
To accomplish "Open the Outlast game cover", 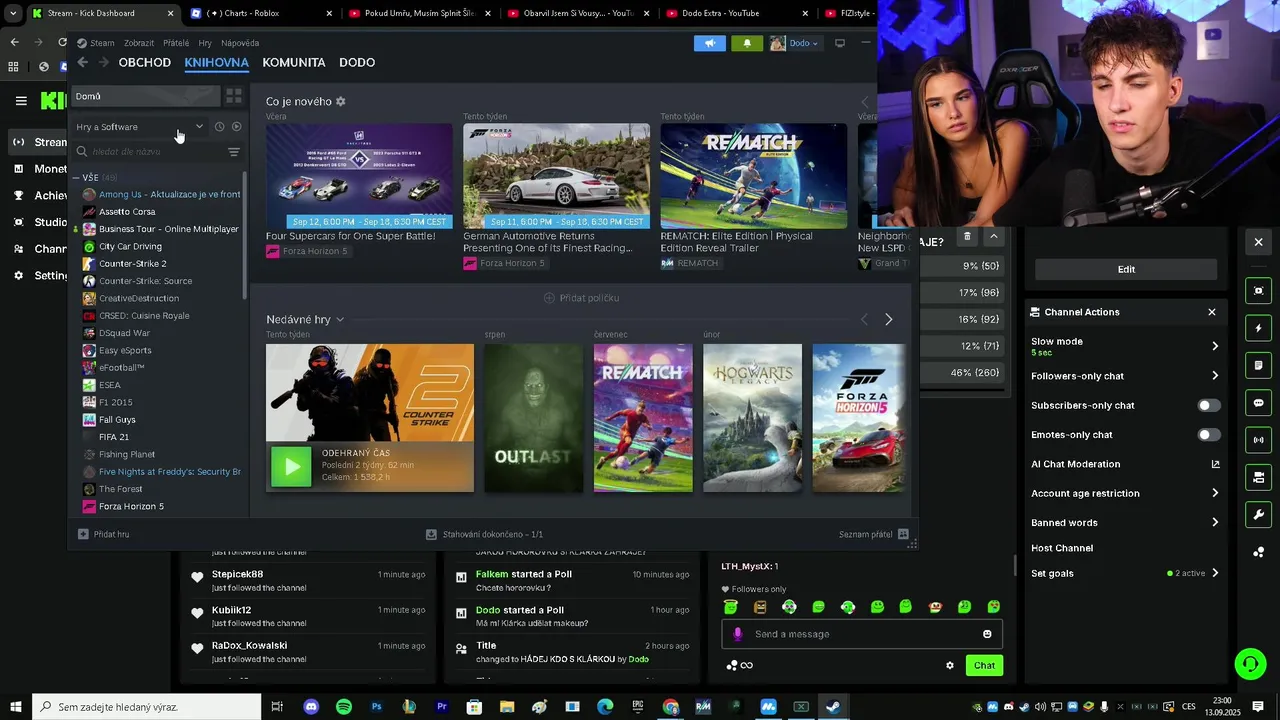I will tap(534, 418).
